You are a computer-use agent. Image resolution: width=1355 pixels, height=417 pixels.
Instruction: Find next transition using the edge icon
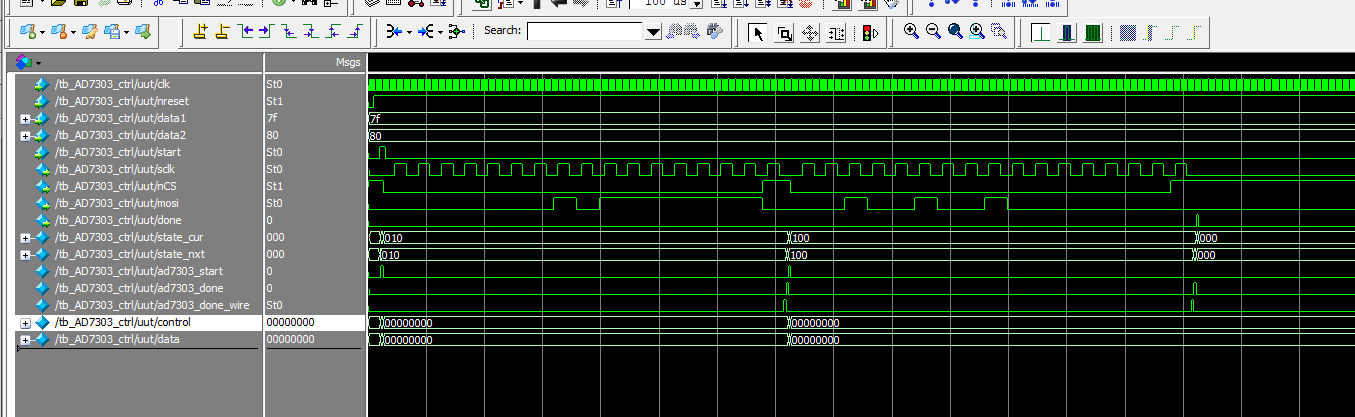[x=265, y=32]
